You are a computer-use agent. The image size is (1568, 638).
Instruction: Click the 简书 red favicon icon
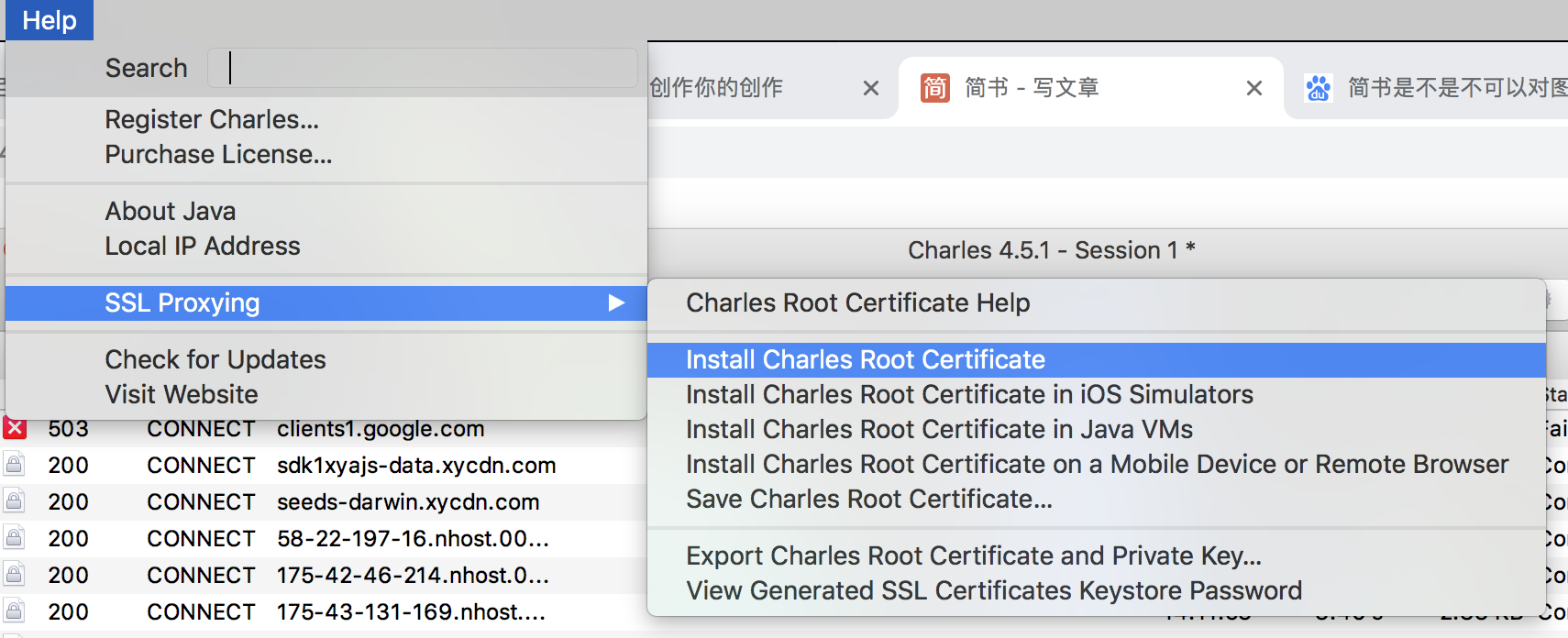coord(934,88)
